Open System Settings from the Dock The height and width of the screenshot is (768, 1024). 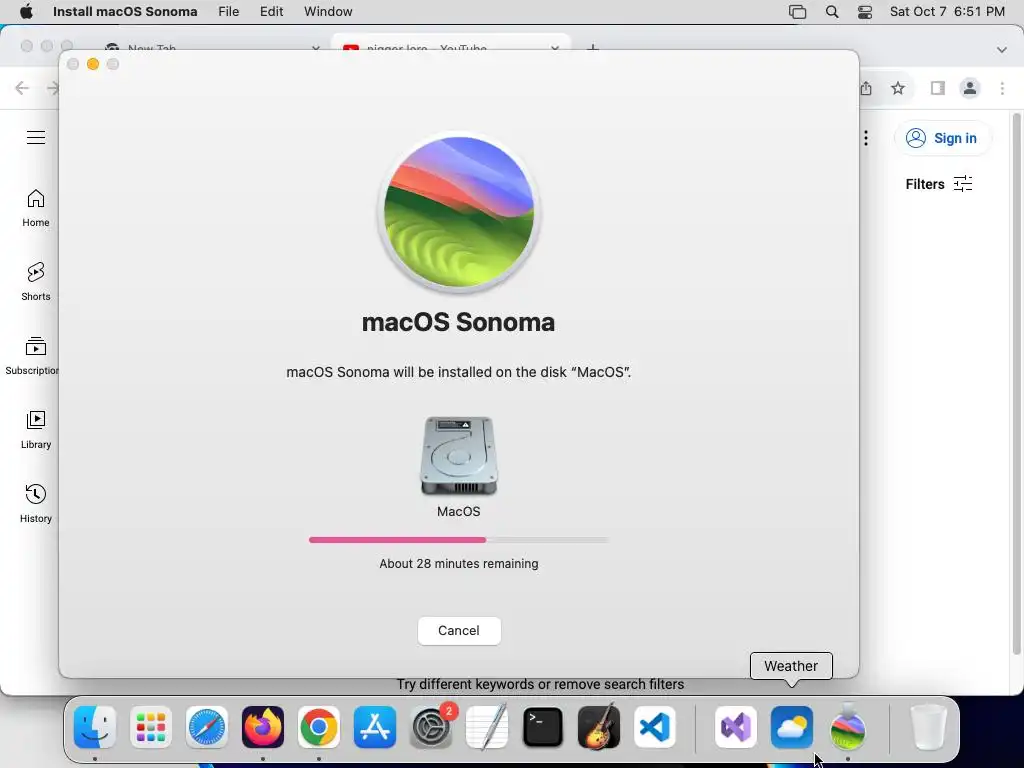[x=431, y=727]
